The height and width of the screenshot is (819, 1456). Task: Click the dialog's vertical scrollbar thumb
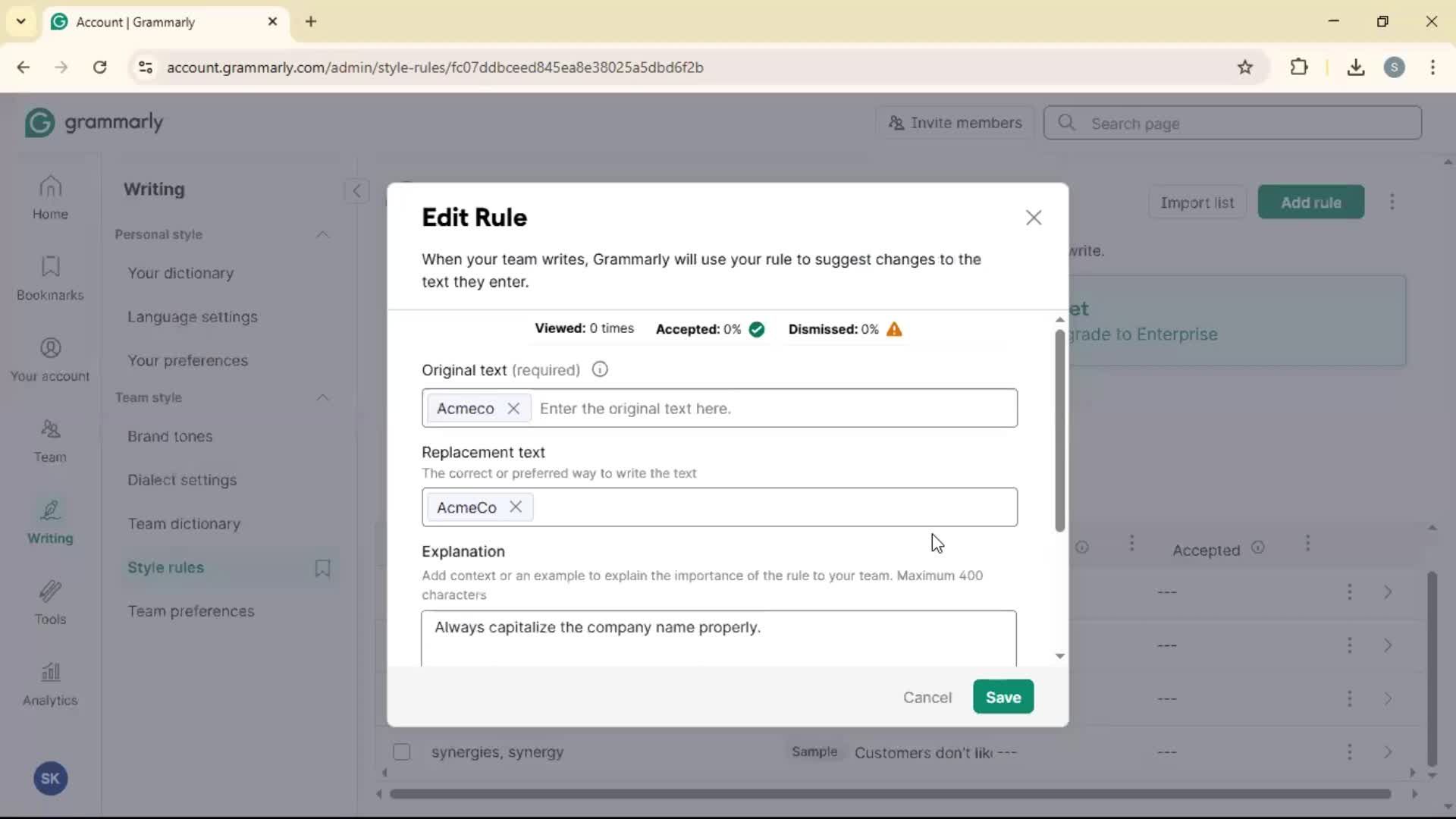pyautogui.click(x=1059, y=432)
